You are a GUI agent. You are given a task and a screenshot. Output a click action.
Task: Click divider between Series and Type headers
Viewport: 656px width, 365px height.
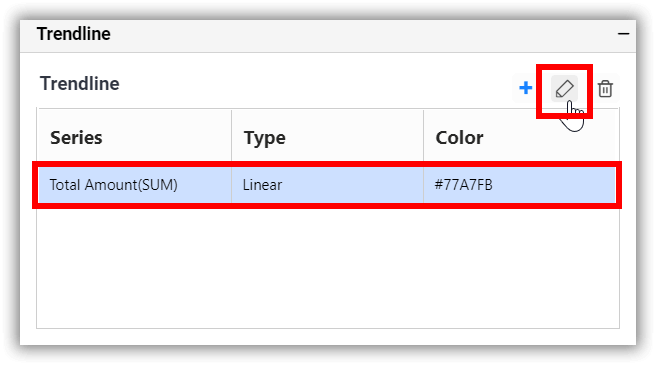231,135
